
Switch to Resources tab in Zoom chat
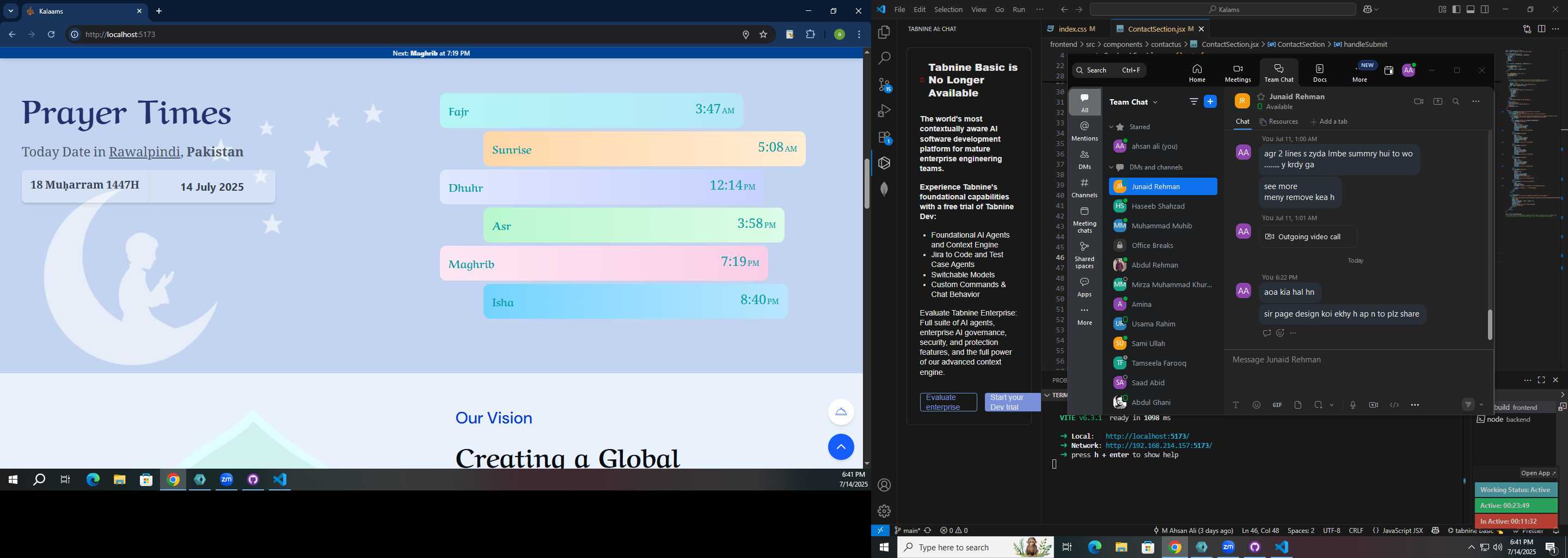[1278, 122]
